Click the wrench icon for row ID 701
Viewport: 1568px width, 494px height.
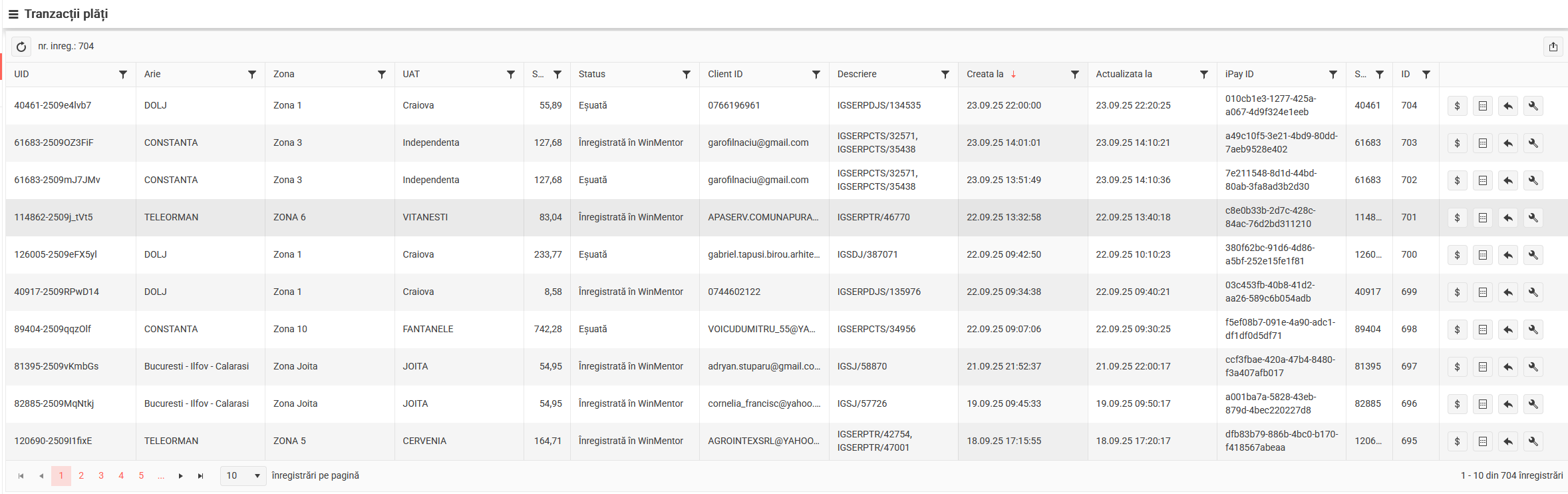1533,218
